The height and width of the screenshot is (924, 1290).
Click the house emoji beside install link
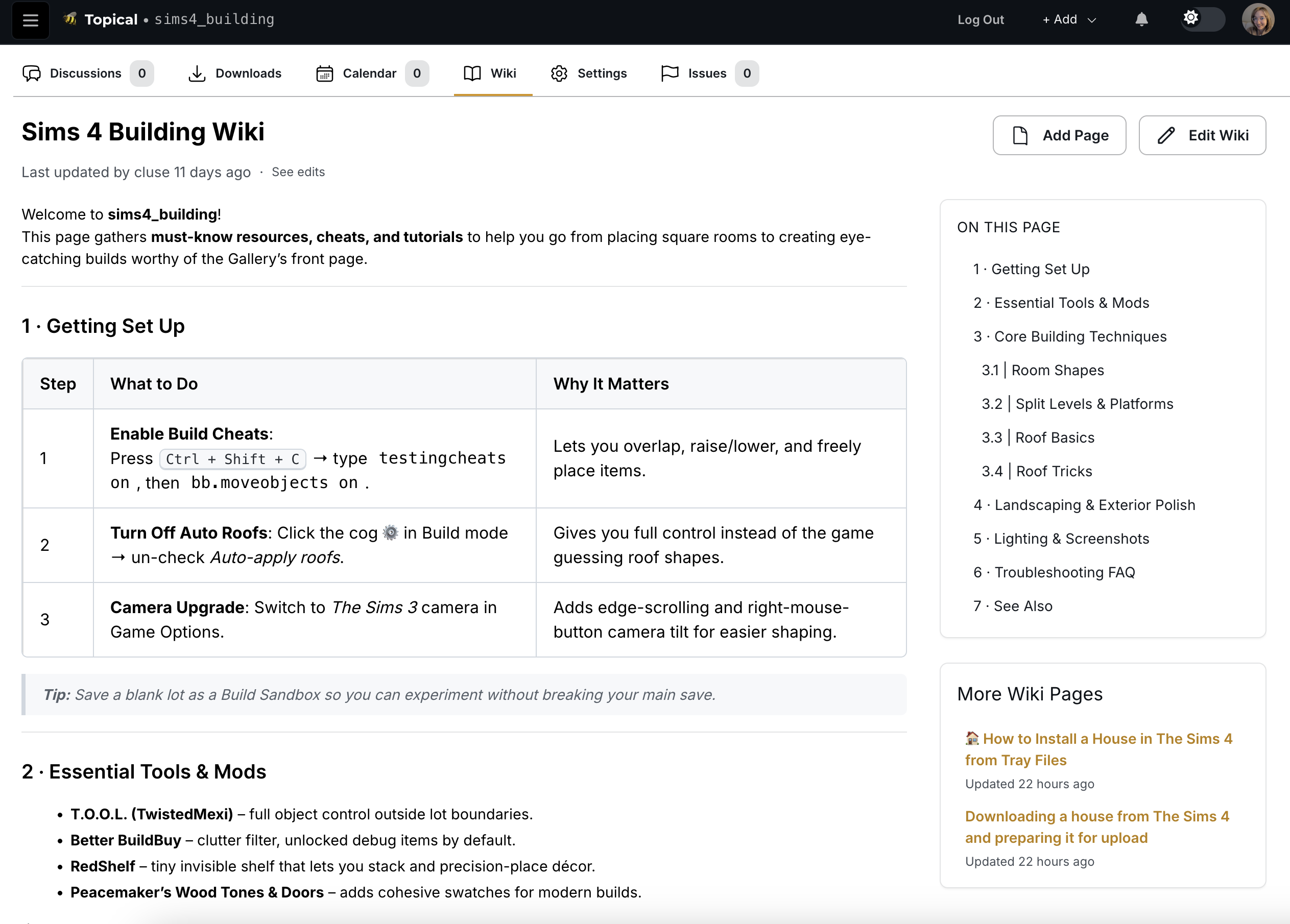(972, 738)
